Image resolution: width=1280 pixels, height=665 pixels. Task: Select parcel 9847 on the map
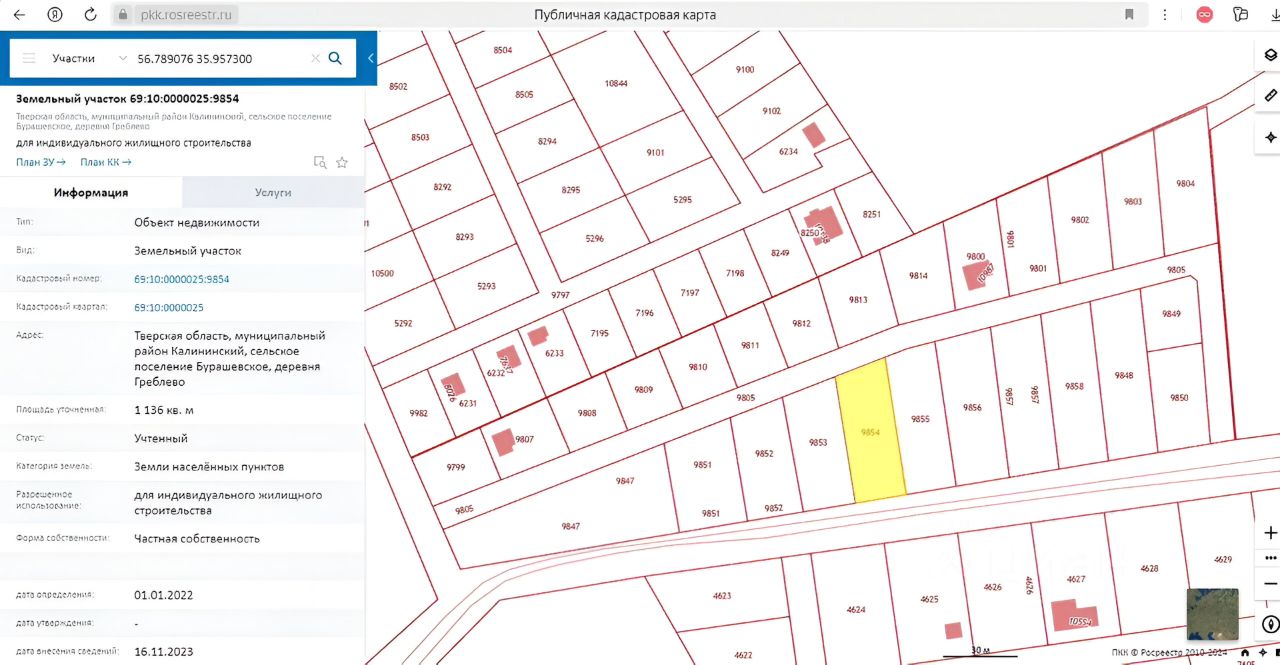coord(571,526)
